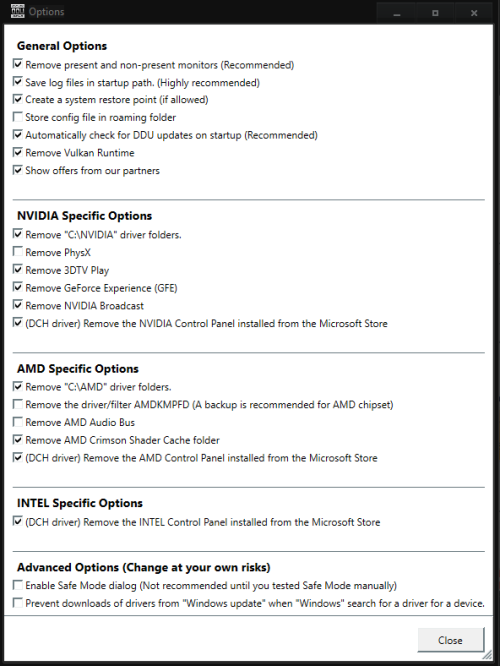Enable Remove AMD Audio Bus

[x=17, y=422]
